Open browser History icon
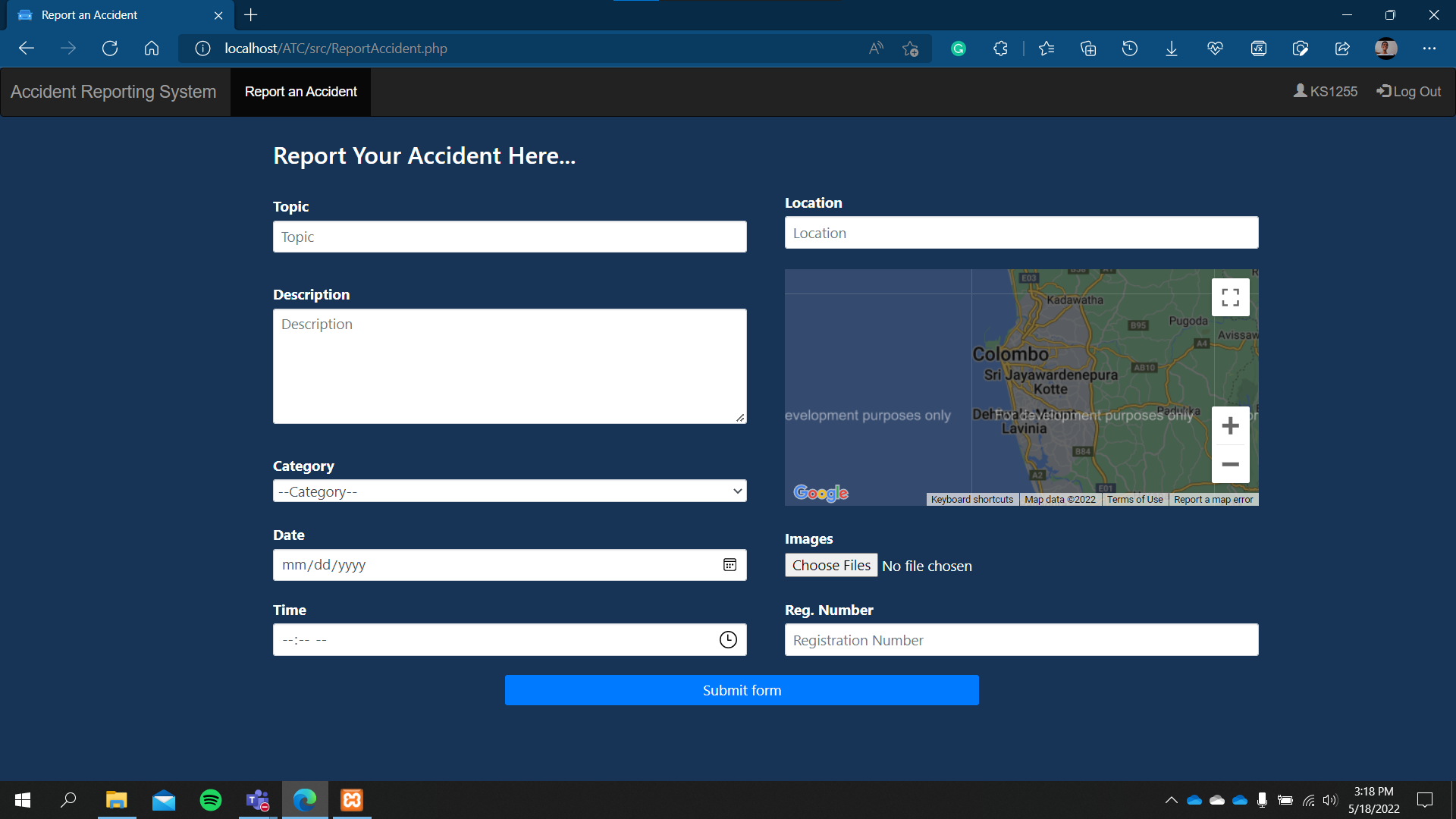 pyautogui.click(x=1129, y=48)
